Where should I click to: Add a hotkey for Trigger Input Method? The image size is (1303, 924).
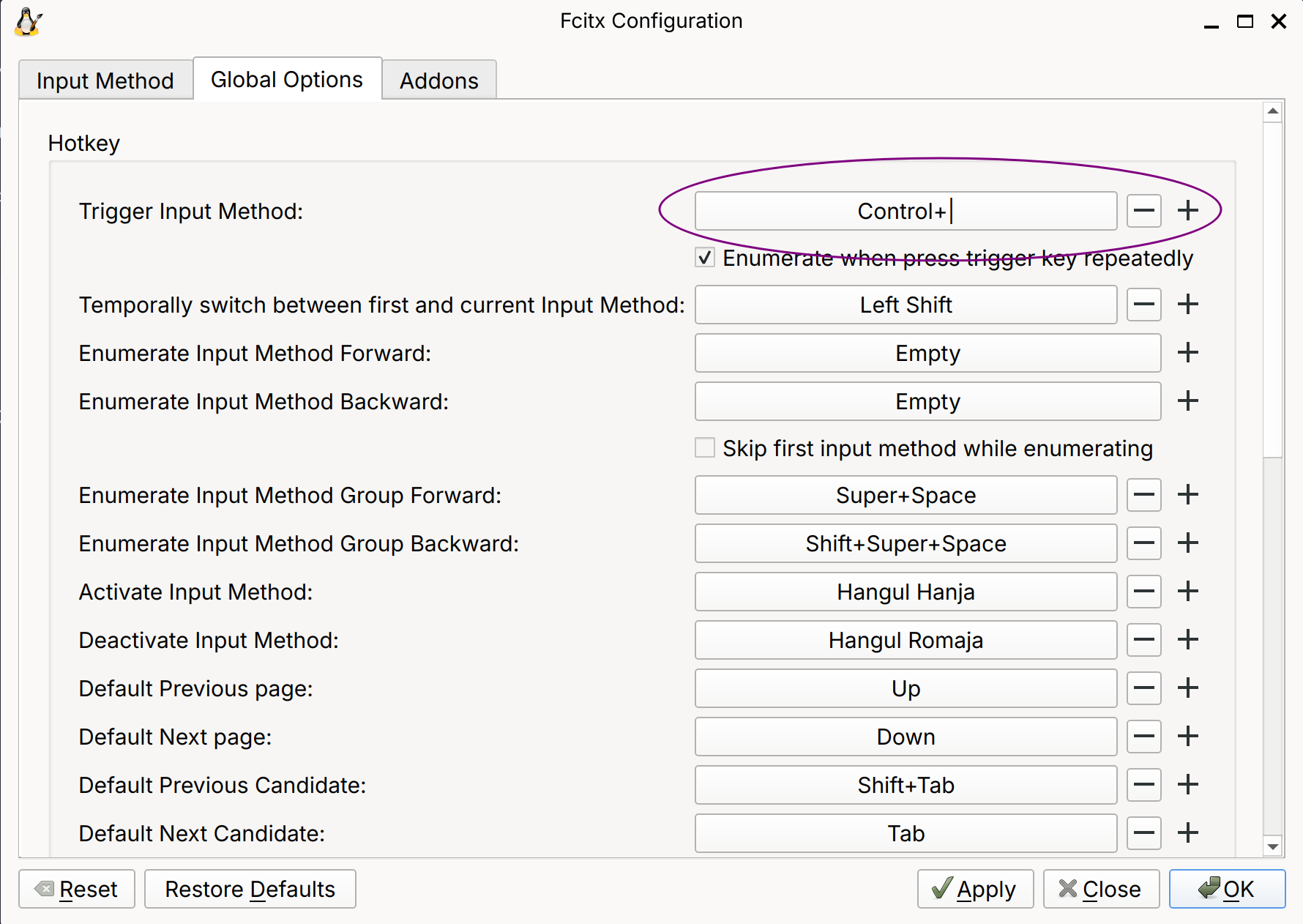pos(1188,211)
